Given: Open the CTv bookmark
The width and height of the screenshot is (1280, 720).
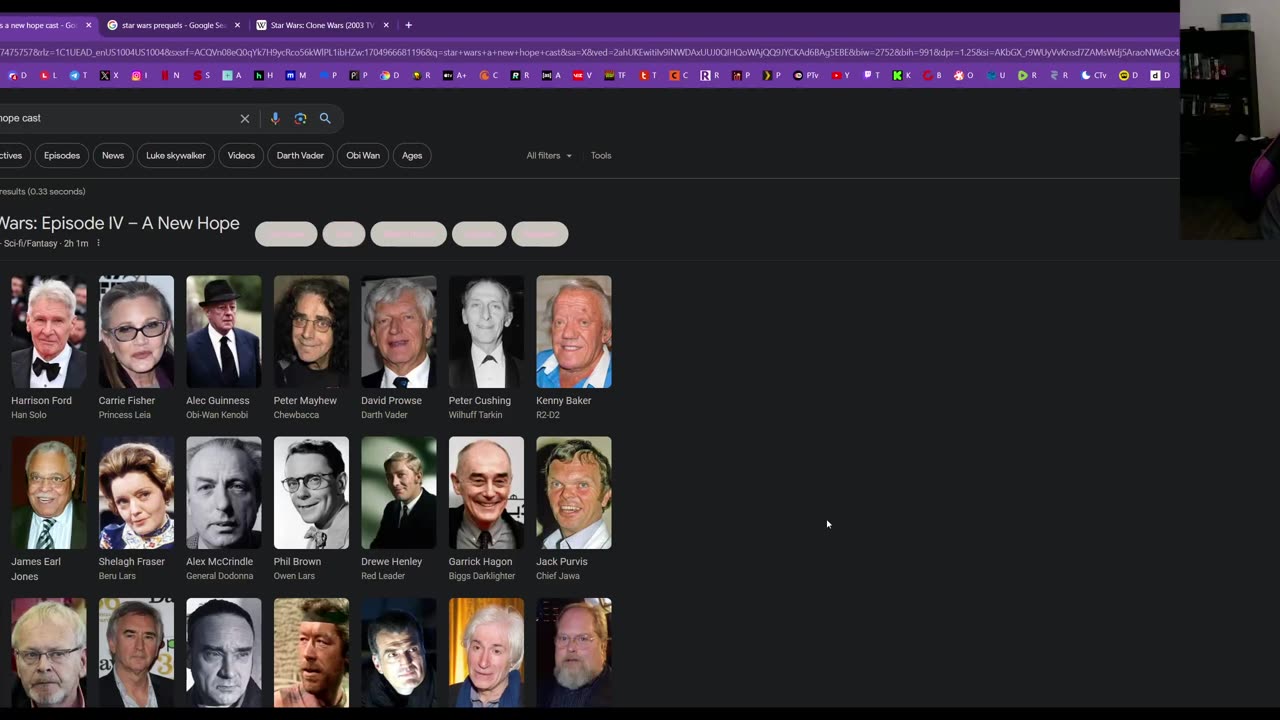Looking at the screenshot, I should tap(1094, 75).
